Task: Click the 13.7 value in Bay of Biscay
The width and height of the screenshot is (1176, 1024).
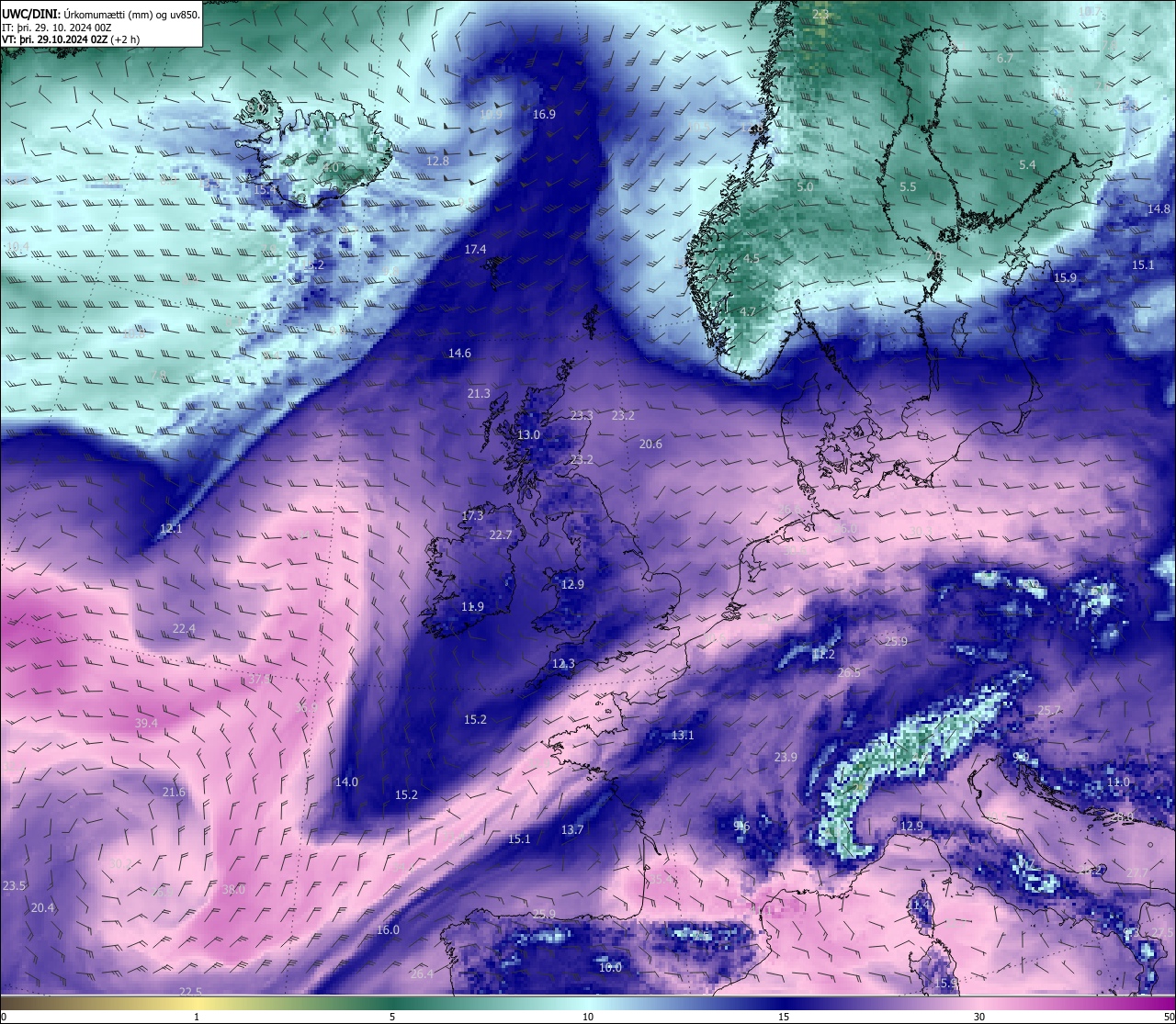Action: 572,829
